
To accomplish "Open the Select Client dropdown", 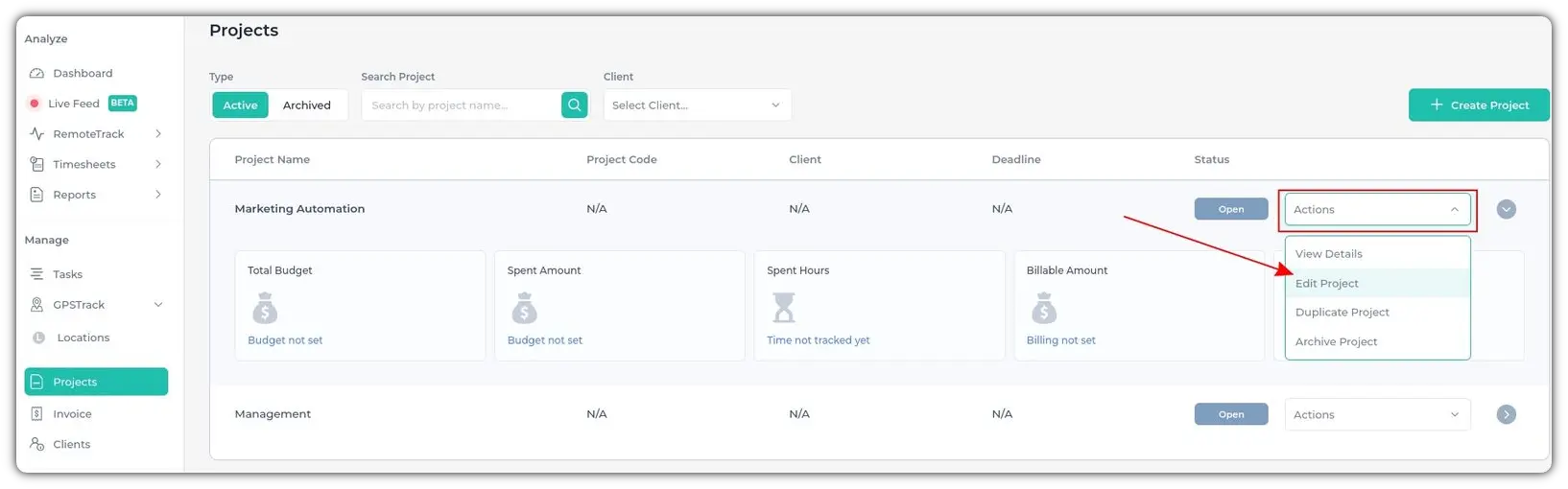I will tap(697, 105).
